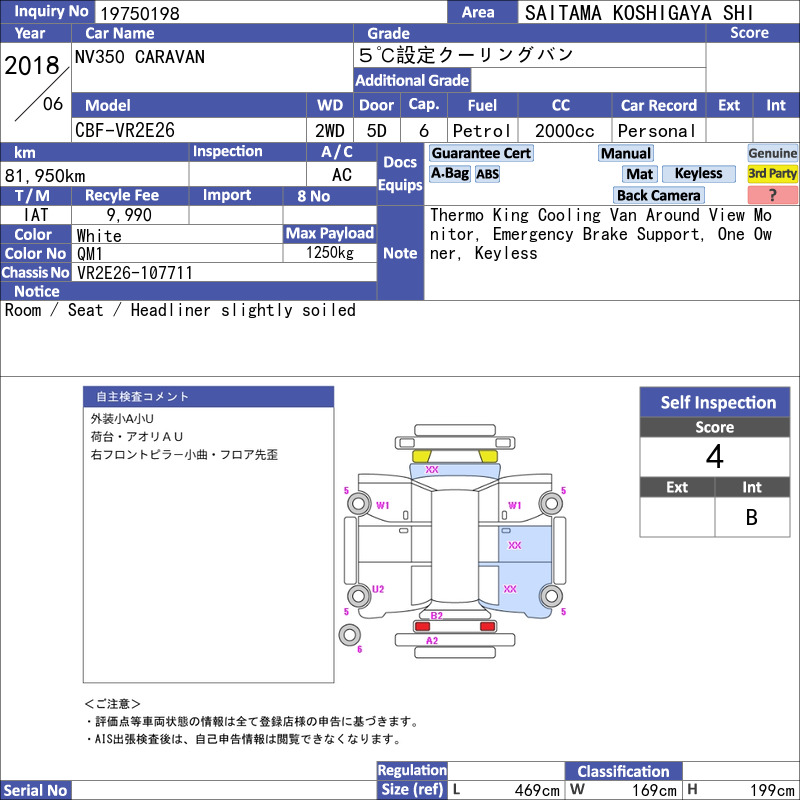
Task: Click the ABS equipment badge
Action: [x=487, y=174]
